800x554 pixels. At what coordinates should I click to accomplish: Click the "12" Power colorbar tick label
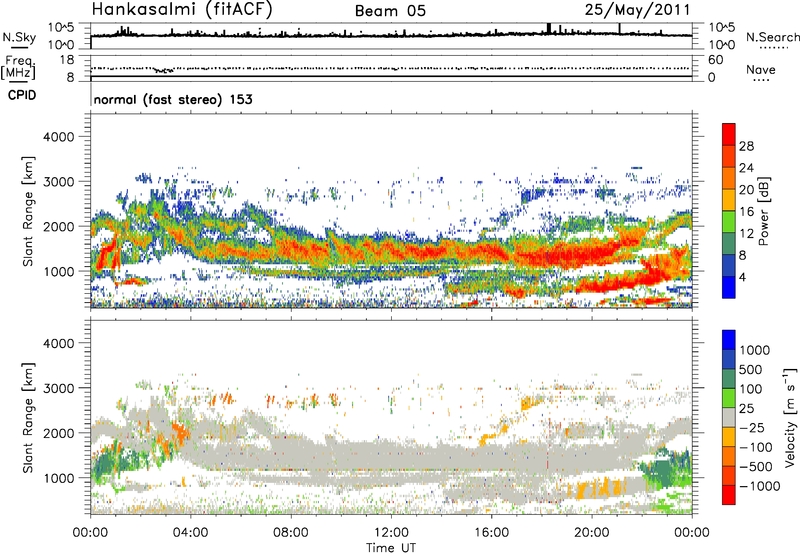(x=746, y=233)
